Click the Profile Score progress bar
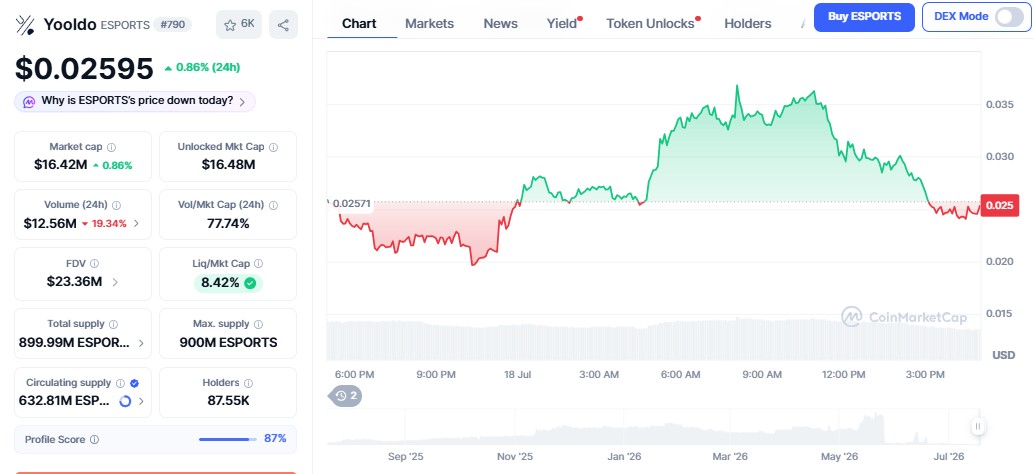This screenshot has height=474, width=1034. pos(228,439)
